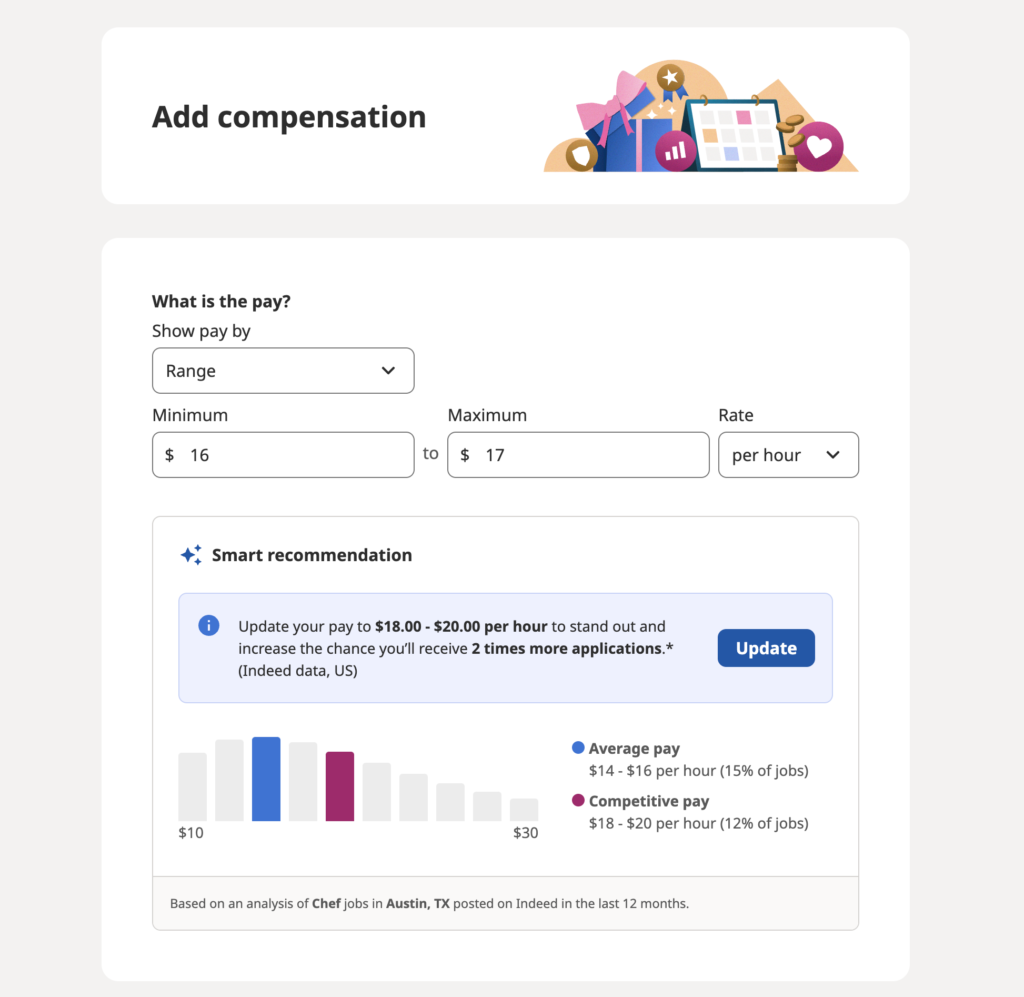Open the Show pay by dropdown
Image resolution: width=1024 pixels, height=997 pixels.
pos(283,370)
